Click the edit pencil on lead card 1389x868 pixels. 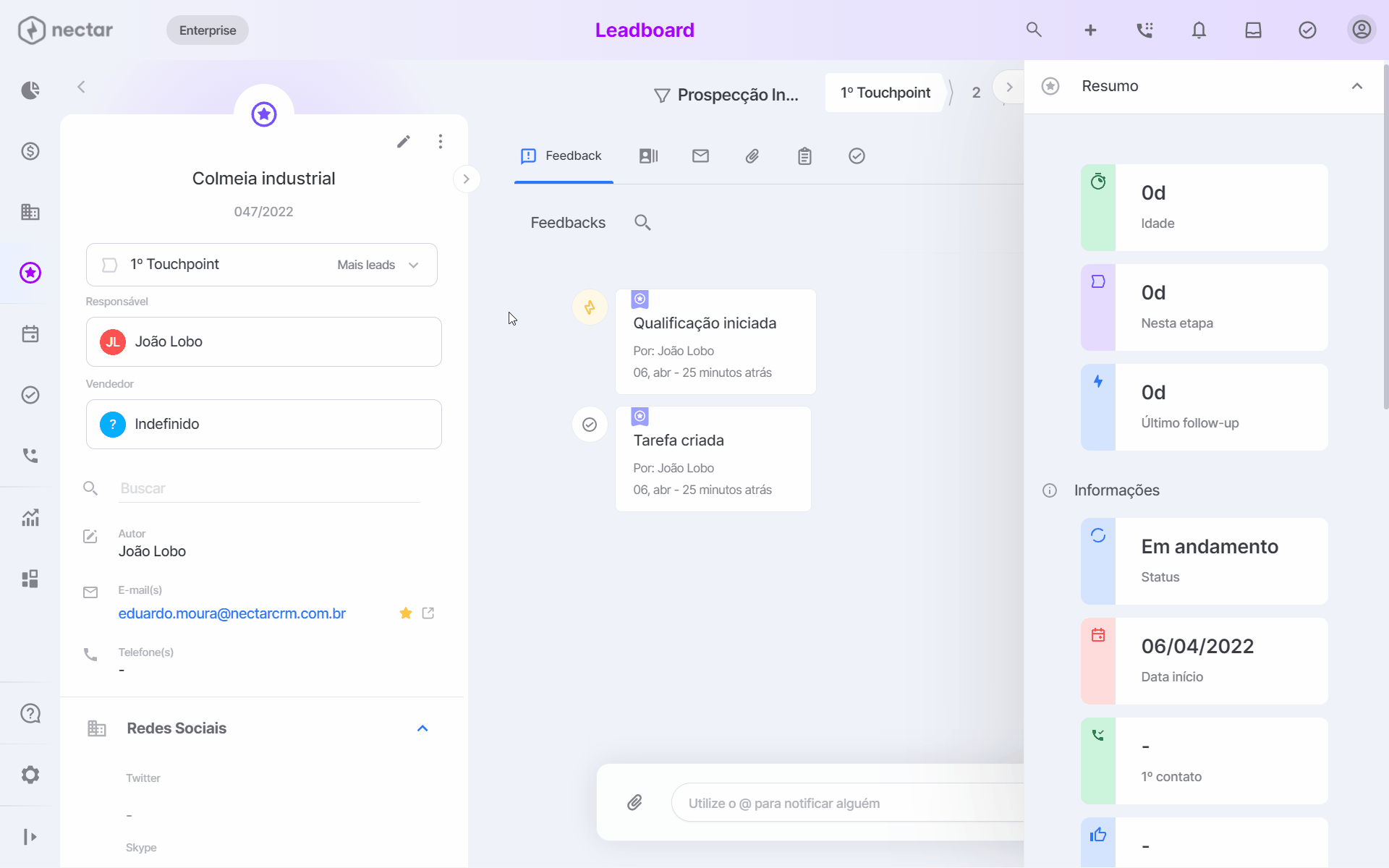click(x=404, y=141)
